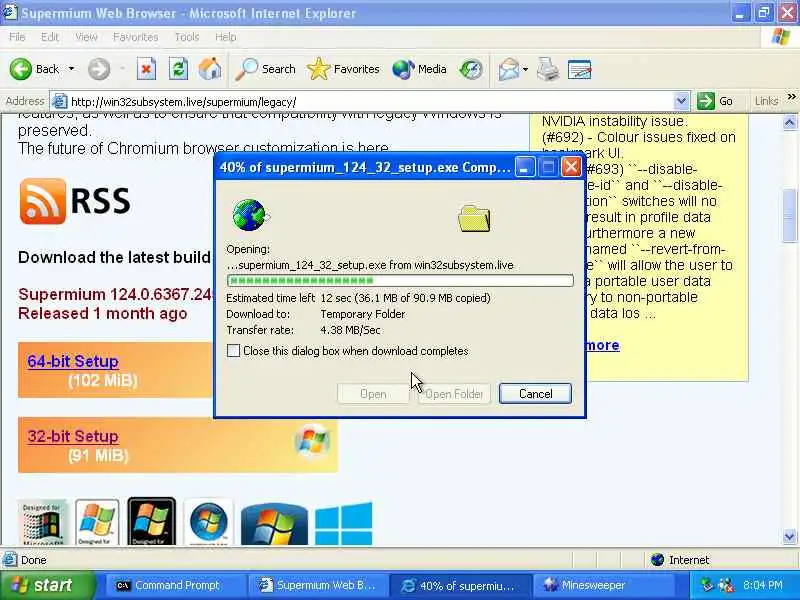Image resolution: width=800 pixels, height=600 pixels.
Task: Open the Back history dropdown arrow
Action: coord(71,69)
